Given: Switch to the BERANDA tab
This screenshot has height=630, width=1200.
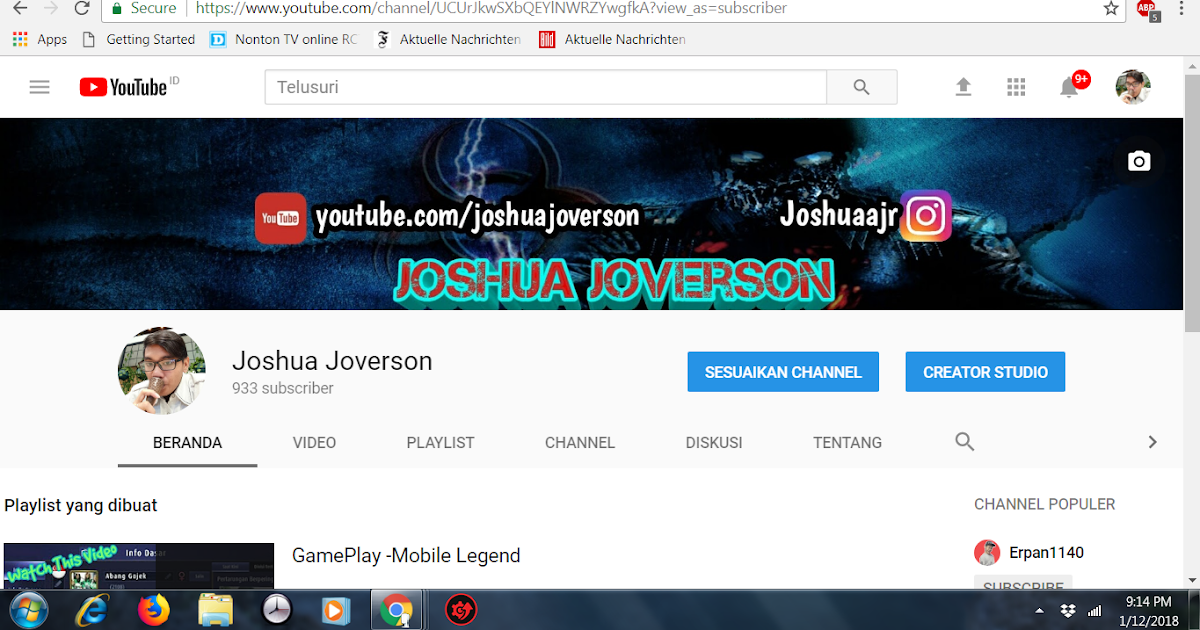Looking at the screenshot, I should point(187,442).
